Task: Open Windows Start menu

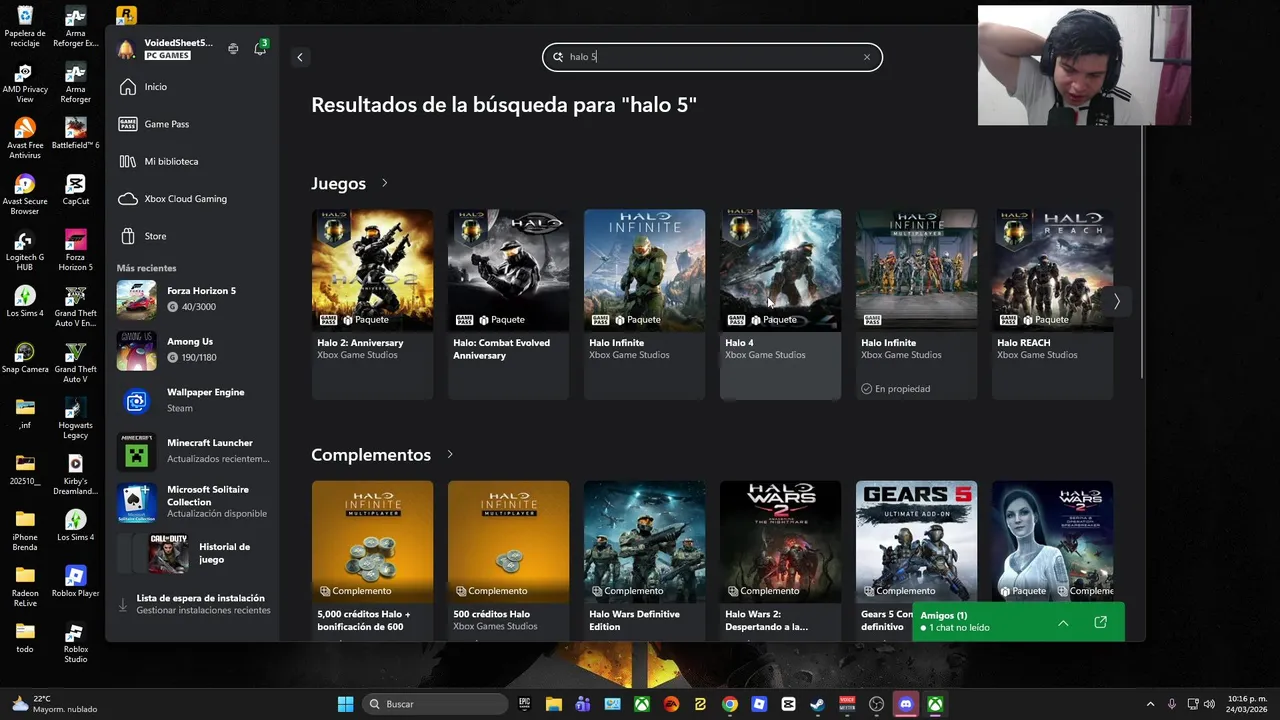Action: pos(345,704)
